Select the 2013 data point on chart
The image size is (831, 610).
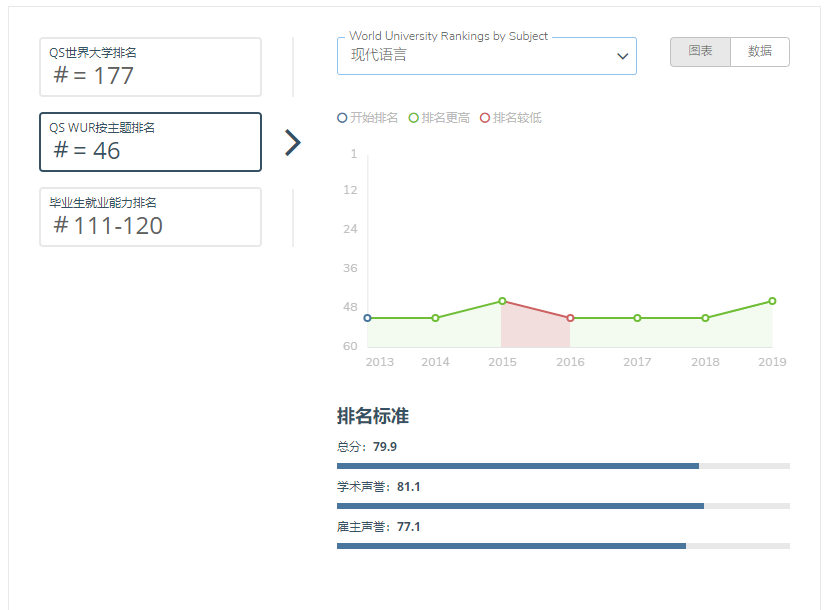point(367,318)
